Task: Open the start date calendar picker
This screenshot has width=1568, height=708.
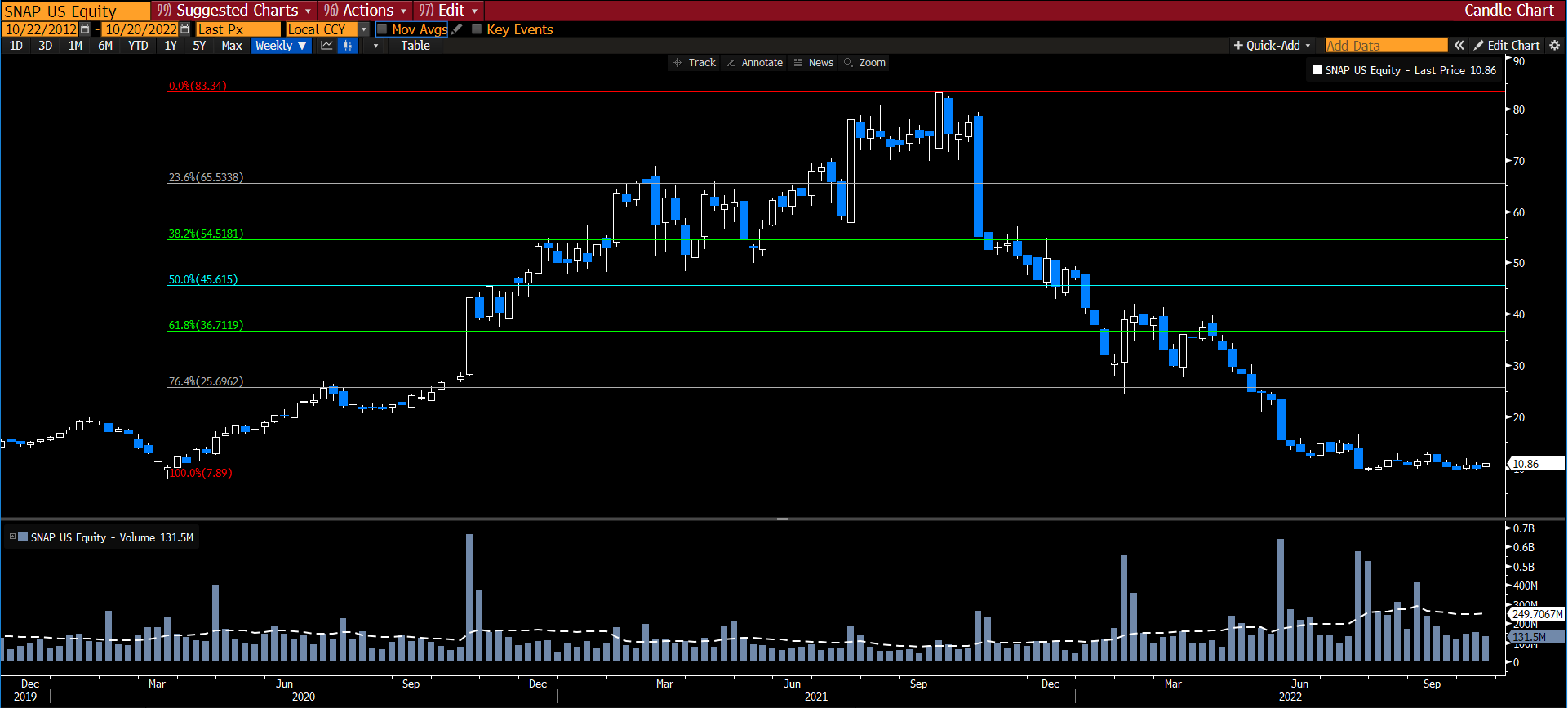Action: click(x=85, y=29)
